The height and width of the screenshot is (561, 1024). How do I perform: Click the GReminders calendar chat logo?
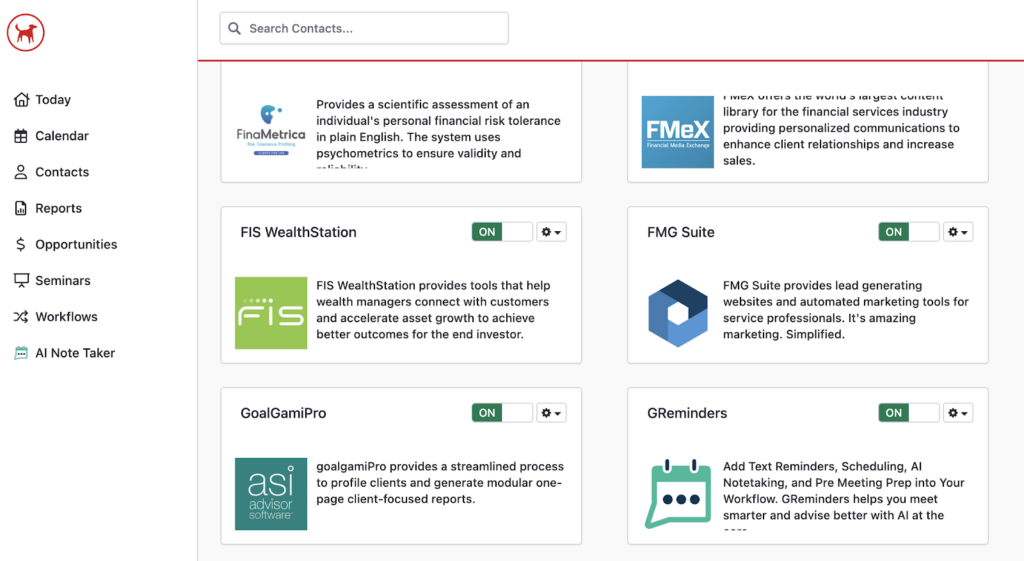point(677,494)
